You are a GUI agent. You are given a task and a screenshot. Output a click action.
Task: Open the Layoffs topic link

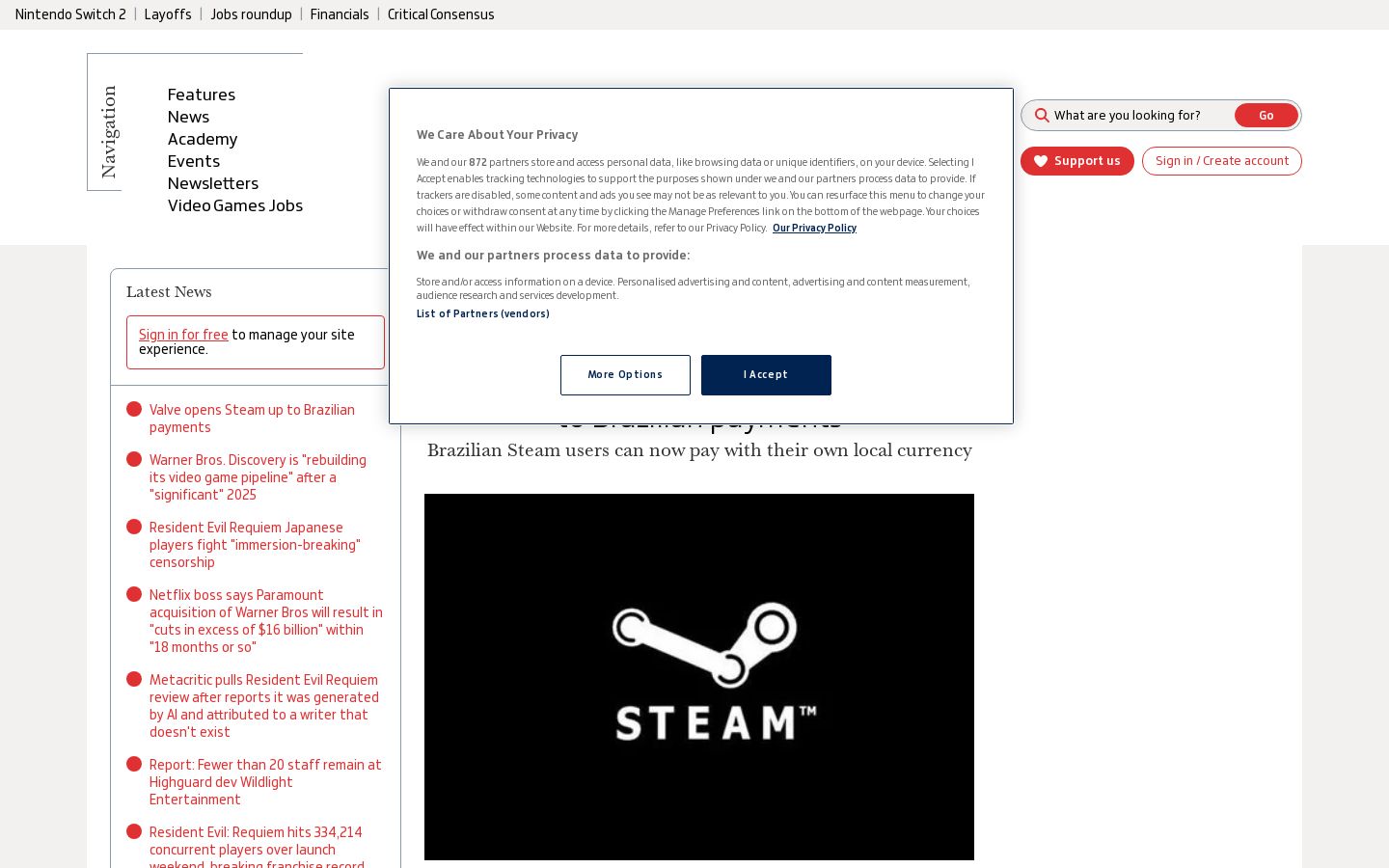pos(168,14)
